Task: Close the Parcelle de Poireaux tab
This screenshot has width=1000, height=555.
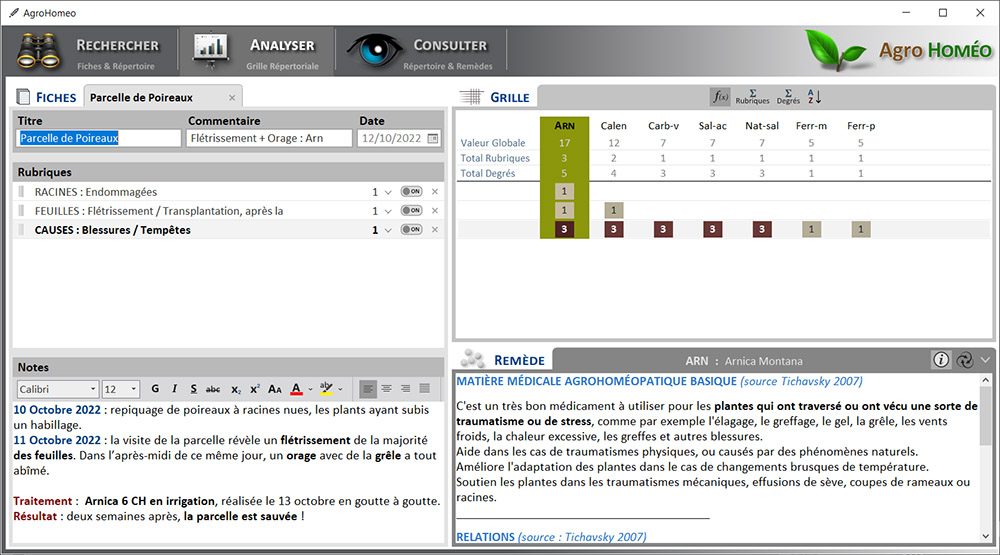Action: coord(232,98)
